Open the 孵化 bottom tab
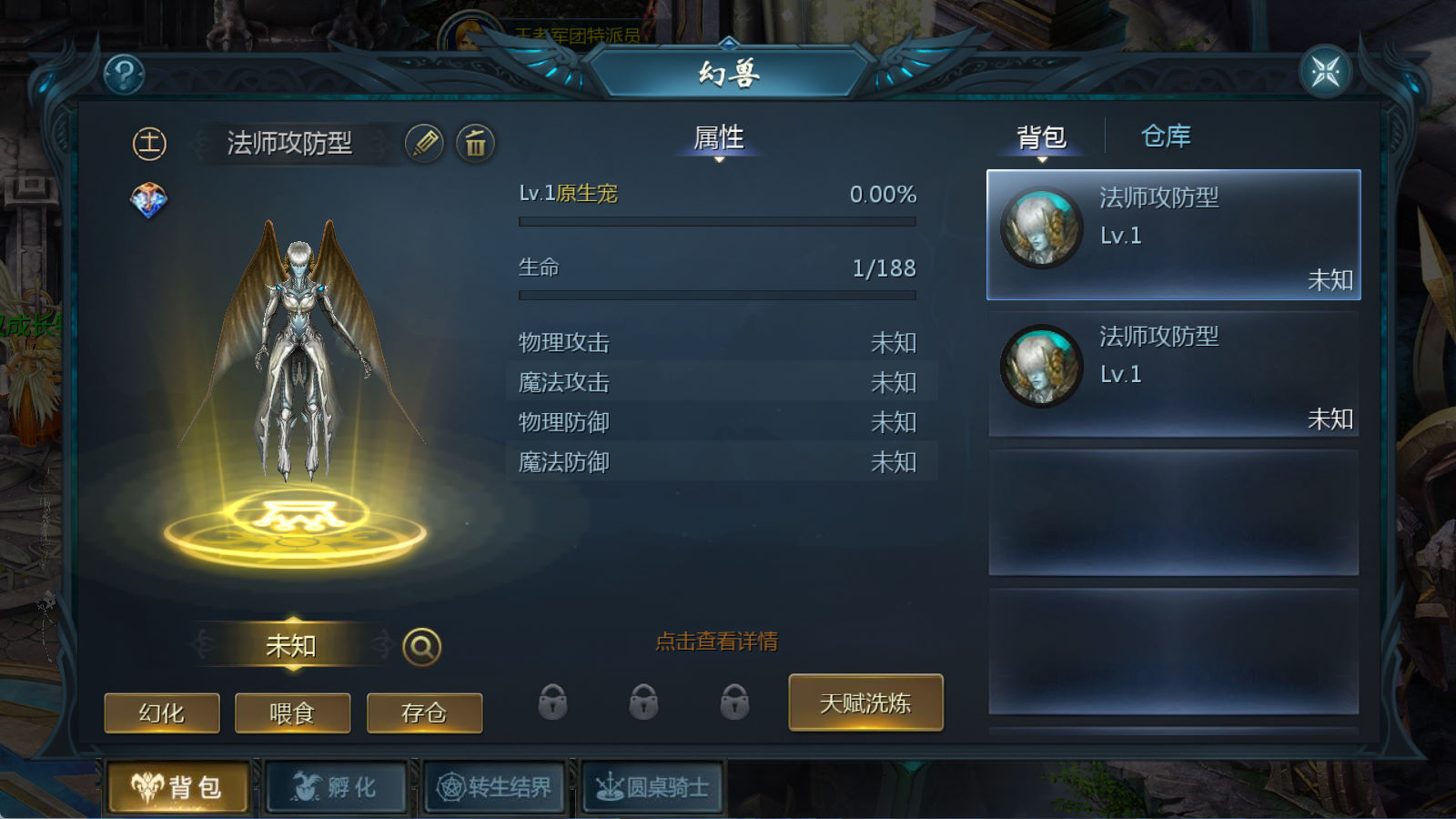Screen dimensions: 1456x819 (334, 787)
